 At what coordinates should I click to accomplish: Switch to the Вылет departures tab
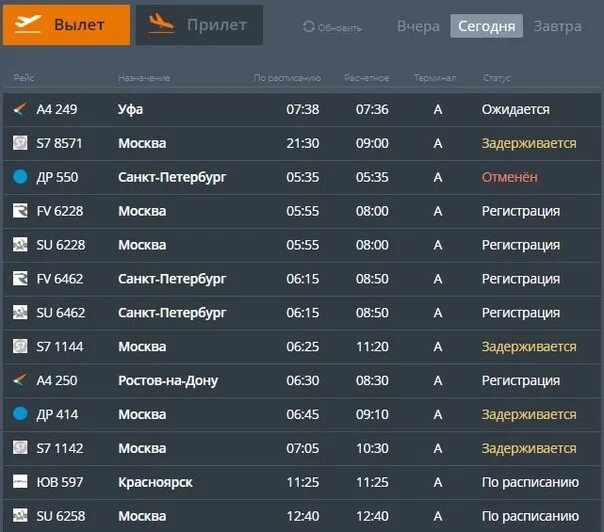click(x=66, y=25)
